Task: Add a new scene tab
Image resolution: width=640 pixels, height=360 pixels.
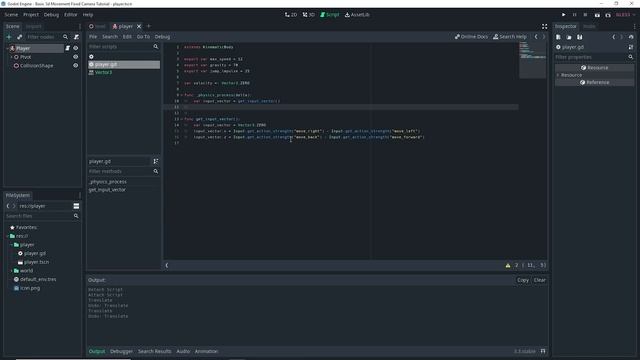Action: tap(149, 26)
